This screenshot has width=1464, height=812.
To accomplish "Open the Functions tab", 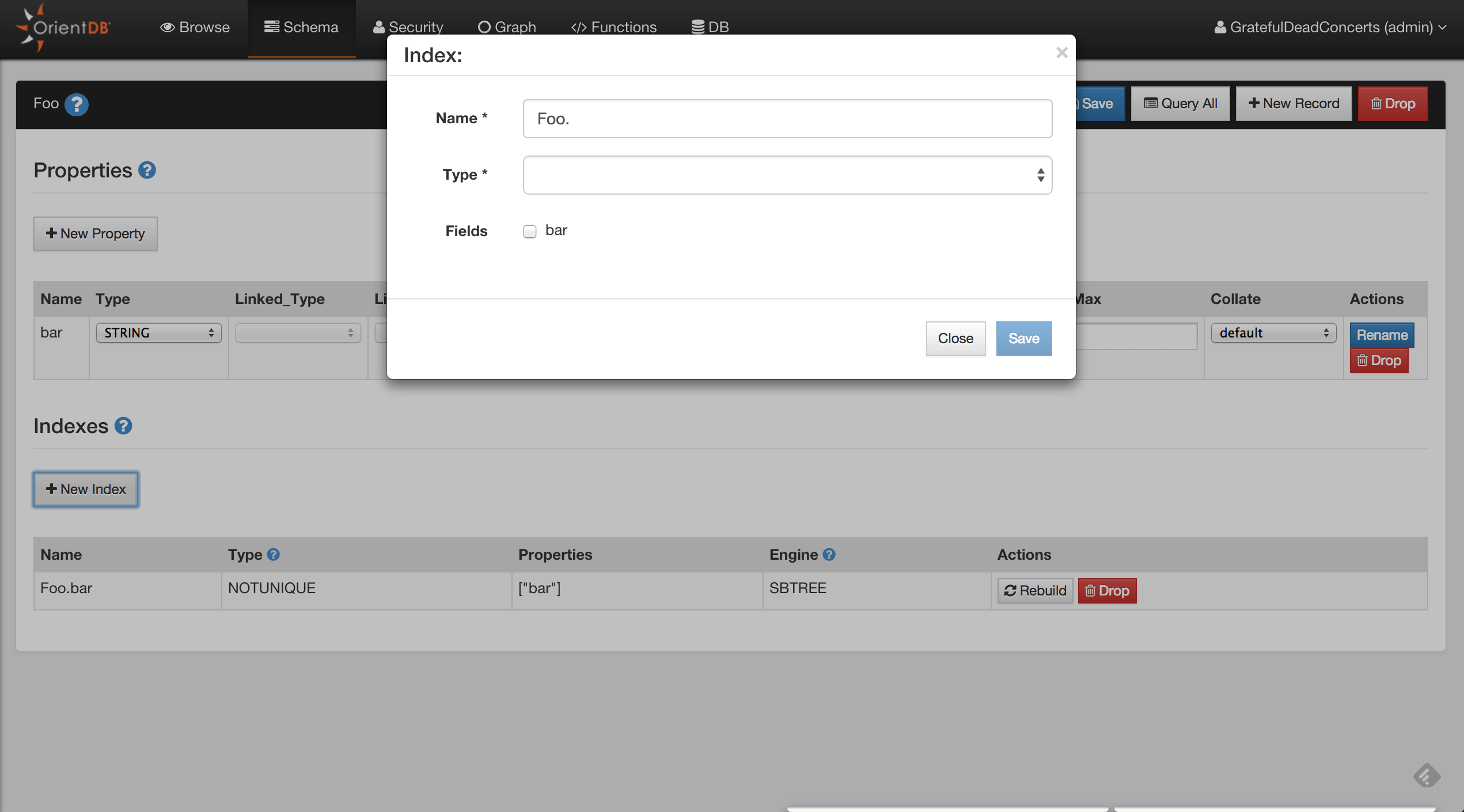I will pos(613,27).
